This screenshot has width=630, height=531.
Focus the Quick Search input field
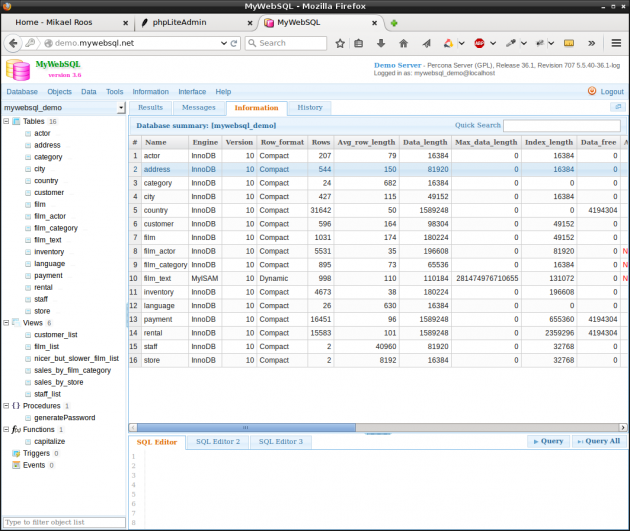click(x=562, y=126)
